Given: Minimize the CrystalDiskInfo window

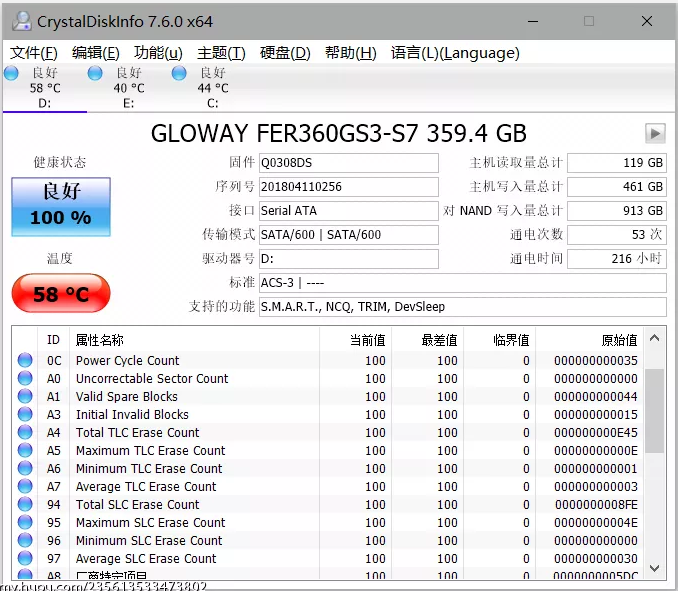Looking at the screenshot, I should pyautogui.click(x=533, y=21).
